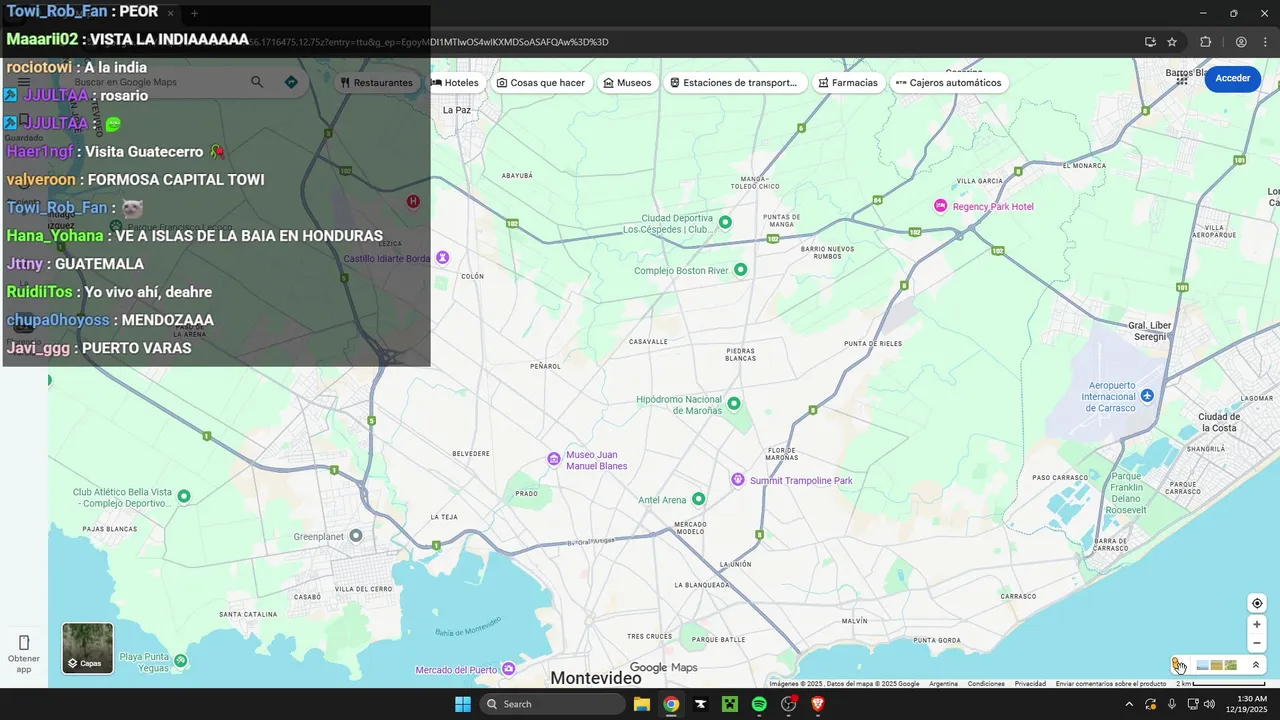Center map on my location
This screenshot has height=720, width=1280.
pyautogui.click(x=1257, y=603)
